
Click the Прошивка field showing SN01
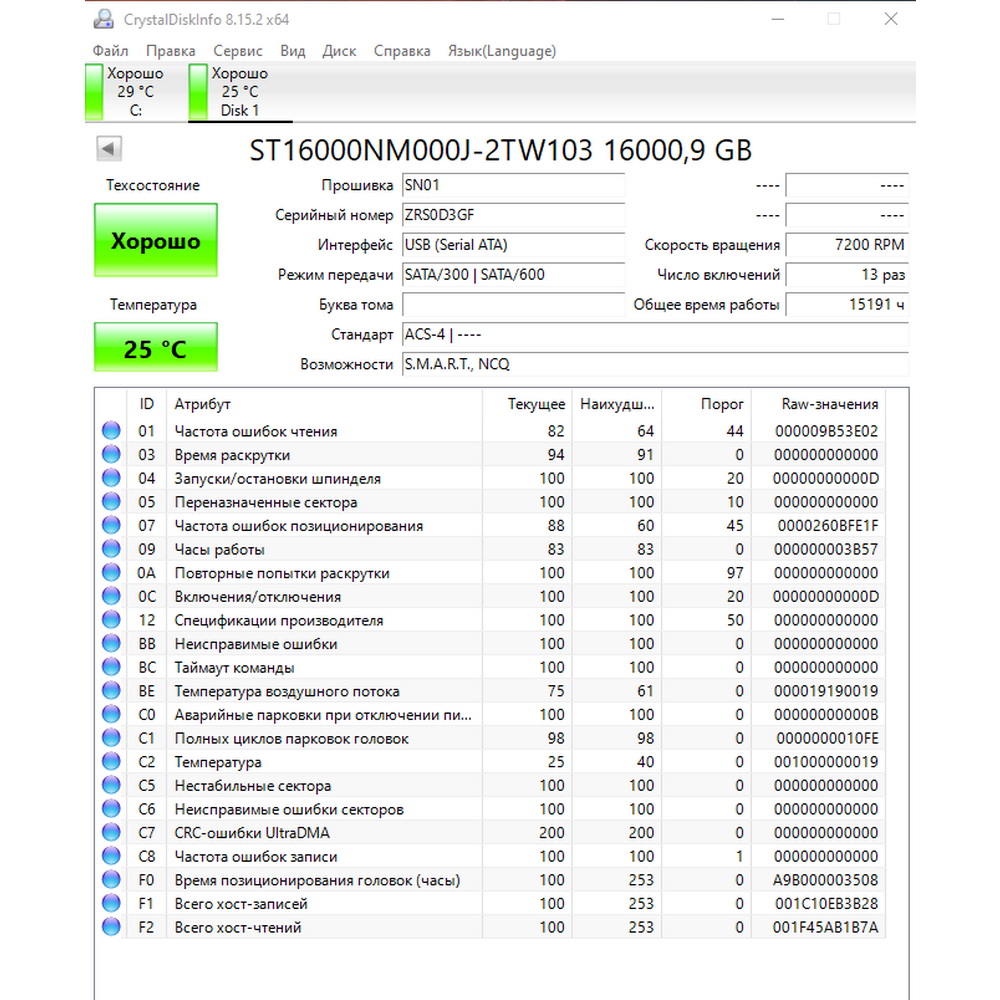coord(513,185)
